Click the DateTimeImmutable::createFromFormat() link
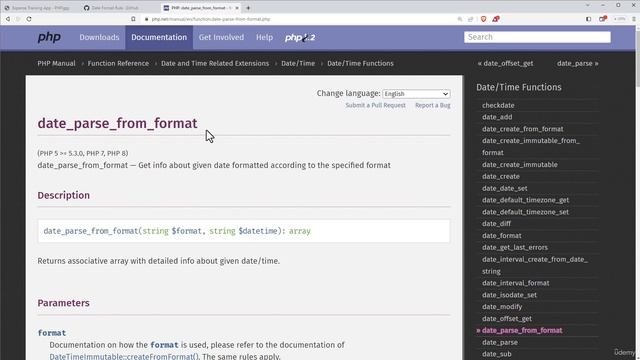 (x=124, y=356)
